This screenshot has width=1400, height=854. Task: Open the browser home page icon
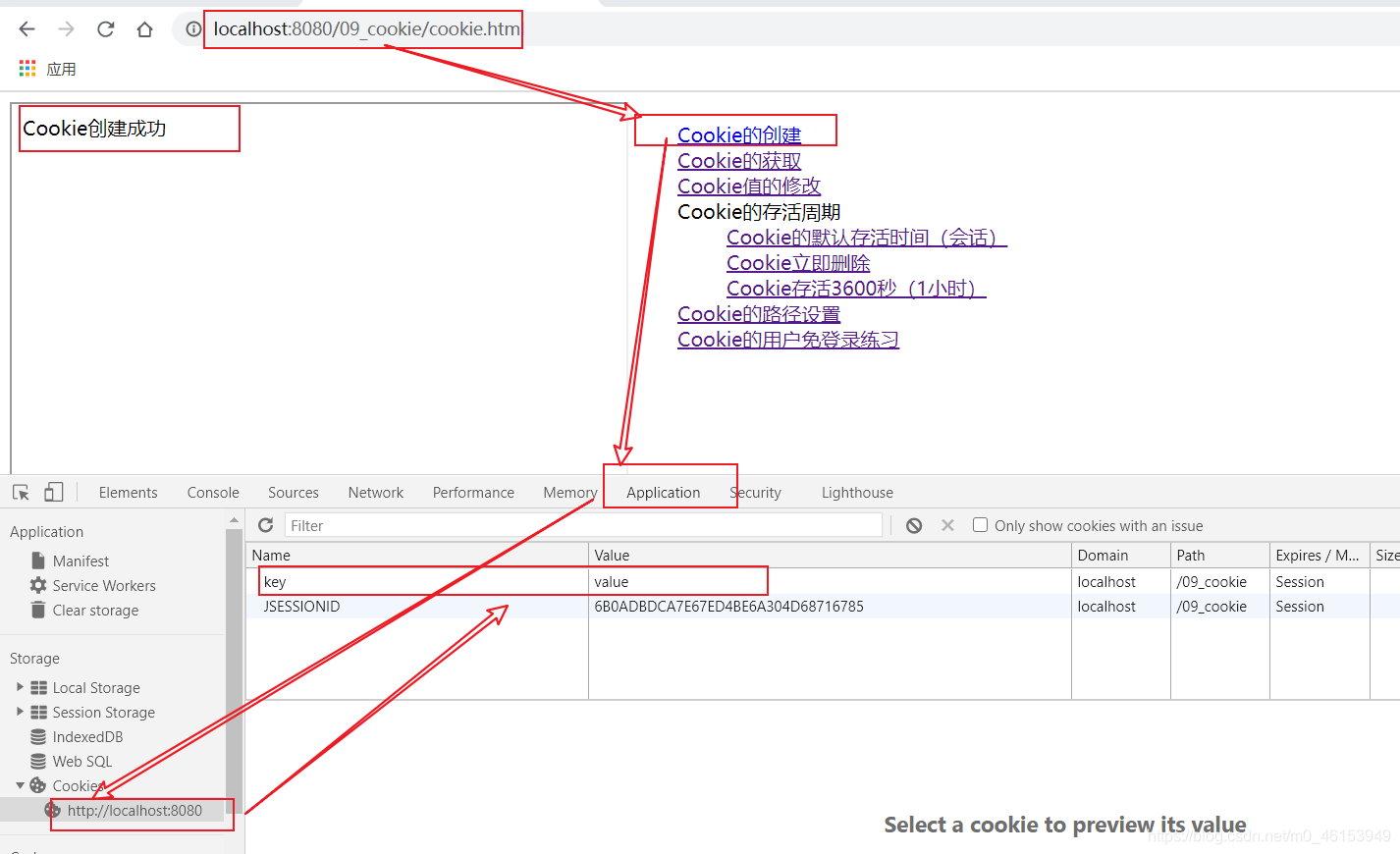(x=144, y=29)
